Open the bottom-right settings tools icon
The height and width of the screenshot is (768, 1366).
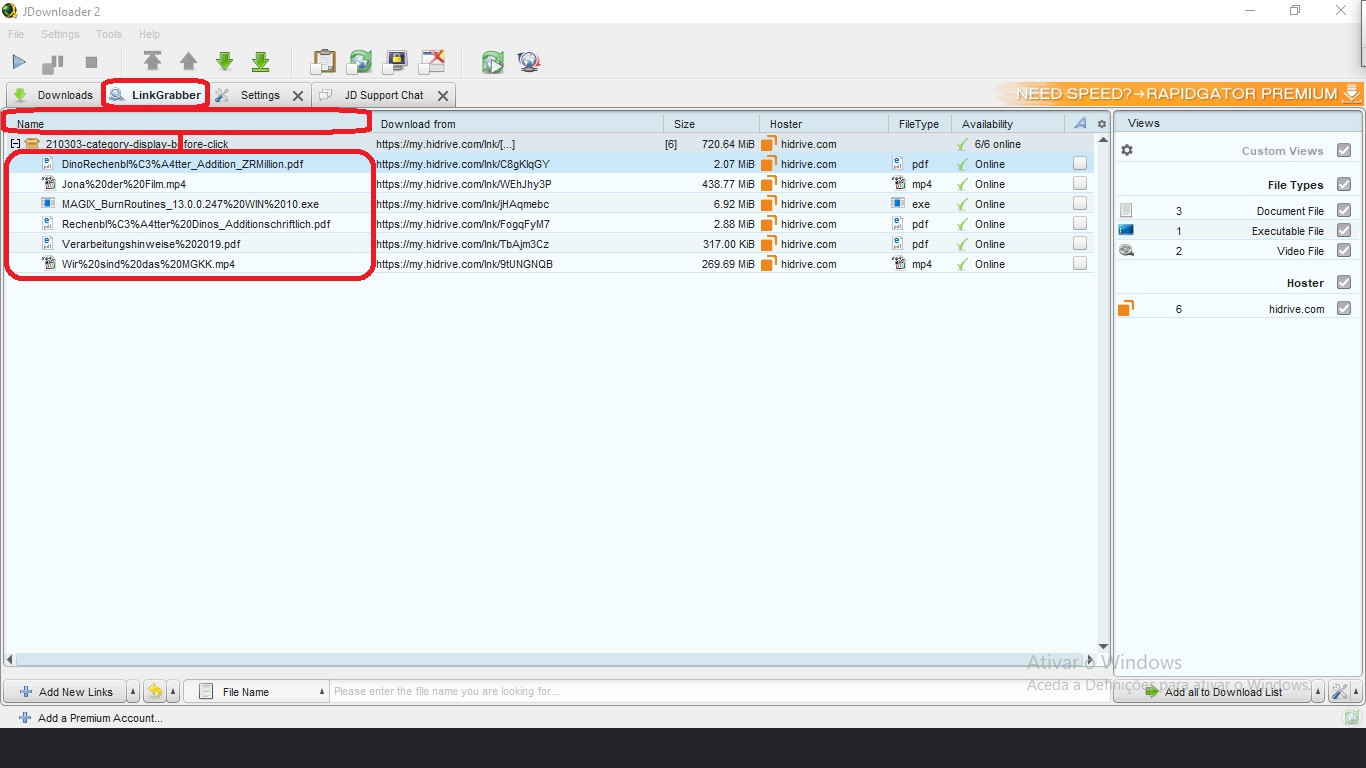click(x=1339, y=691)
